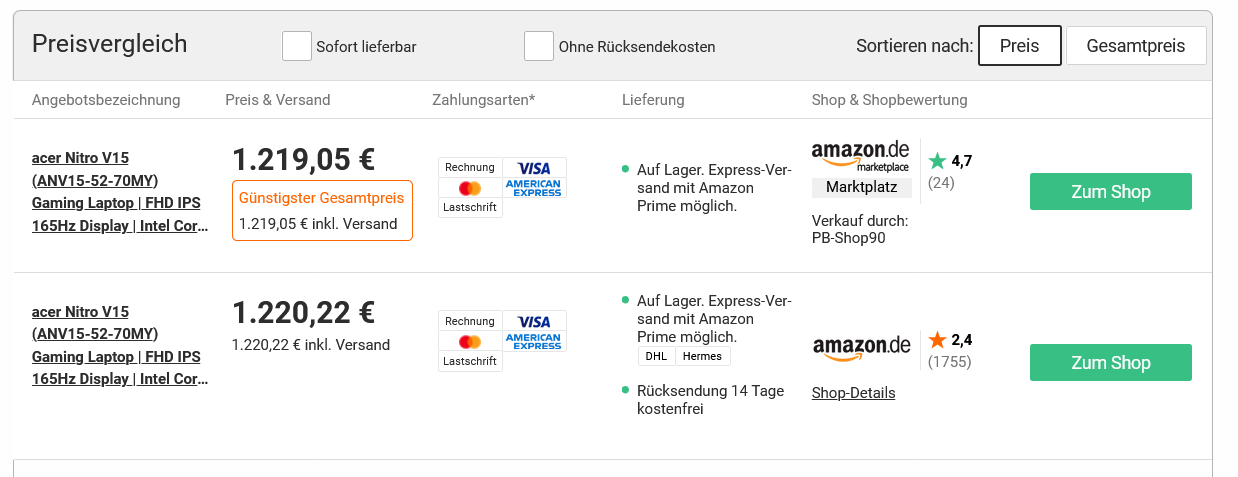Sort offers by Gesamtpreis

(x=1135, y=46)
